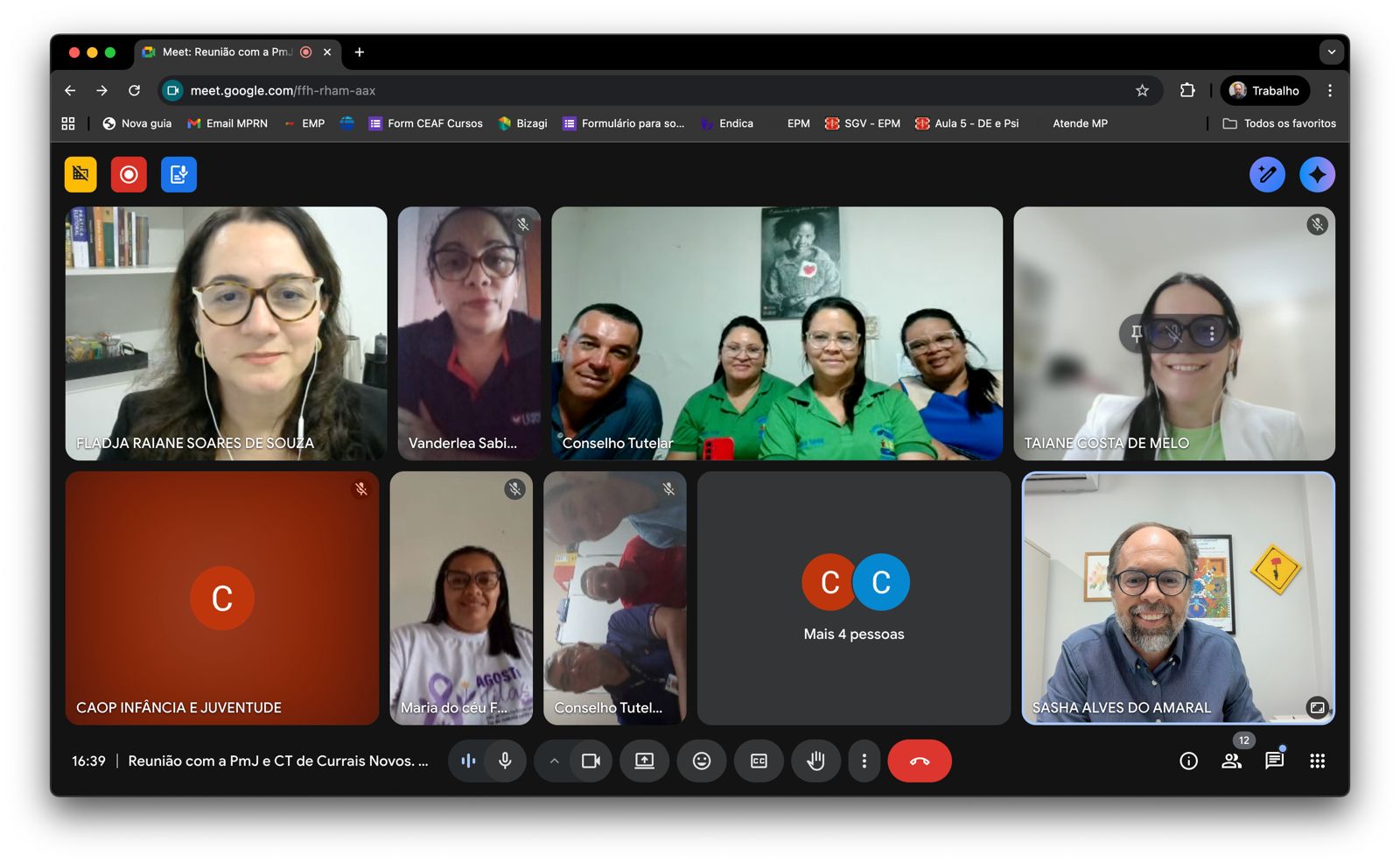The height and width of the screenshot is (863, 1400).
Task: Open meeting details info icon
Action: click(x=1188, y=761)
